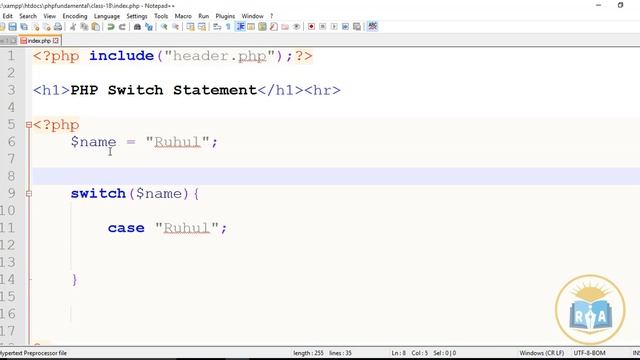
Task: Click the window Restore Down button
Action: pyautogui.click(x=620, y=5)
